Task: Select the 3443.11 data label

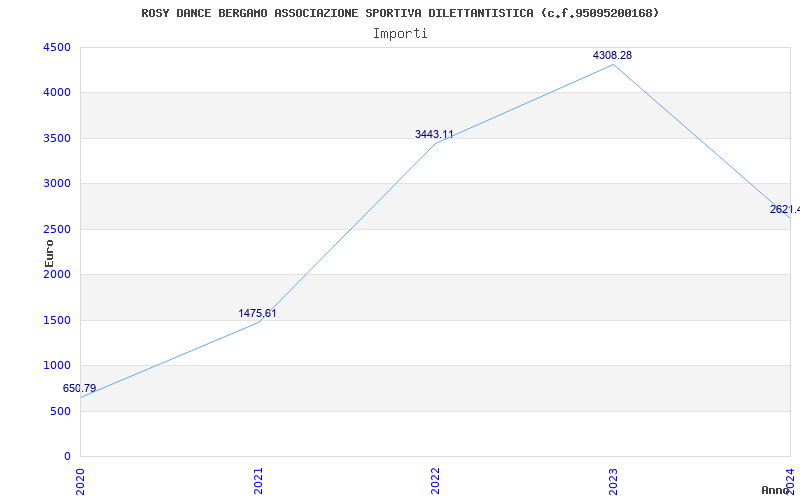Action: click(434, 134)
